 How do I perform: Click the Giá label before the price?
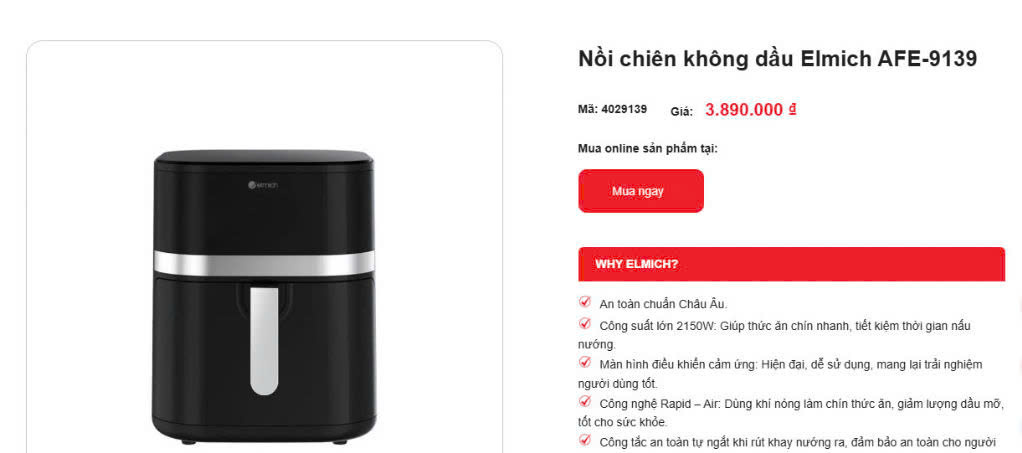(681, 111)
